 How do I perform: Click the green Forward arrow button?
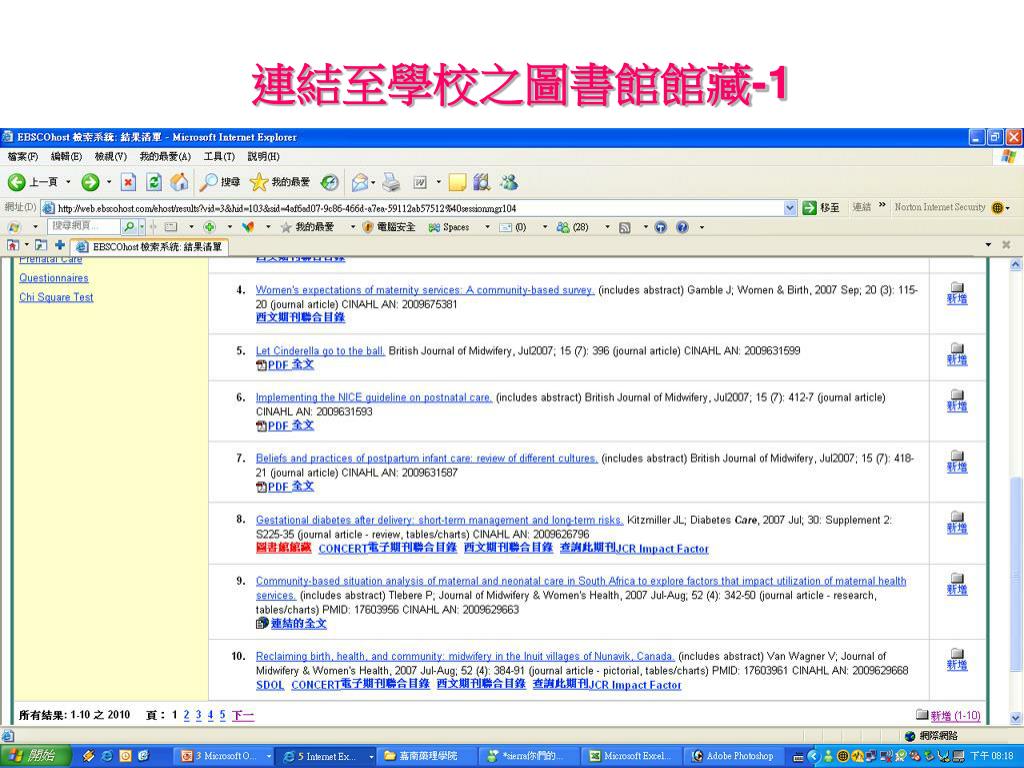tap(90, 182)
